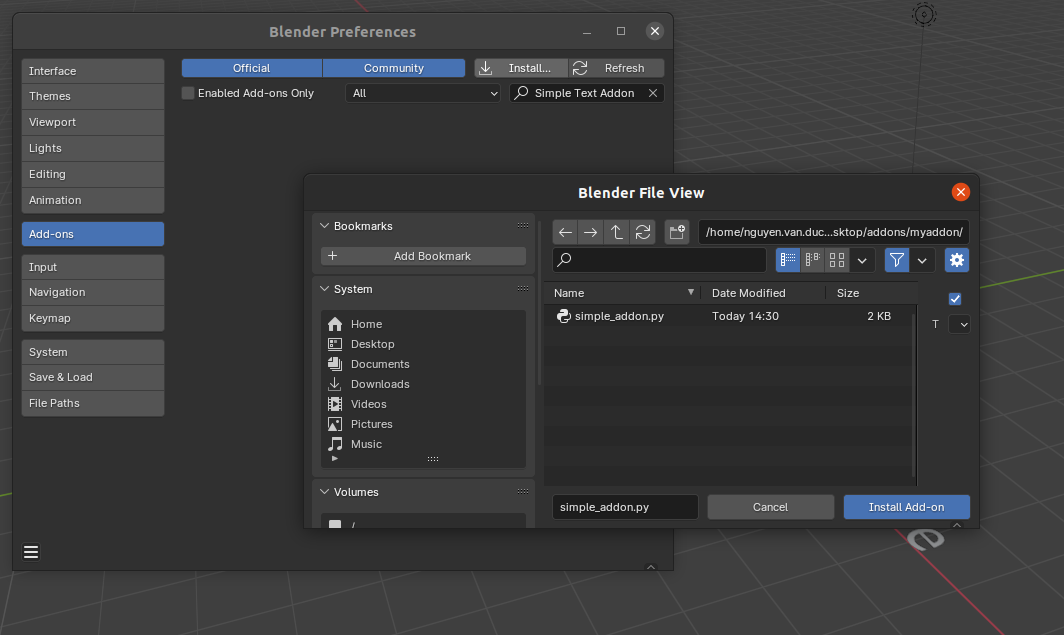The image size is (1064, 635).
Task: Refresh the file list
Action: point(641,231)
